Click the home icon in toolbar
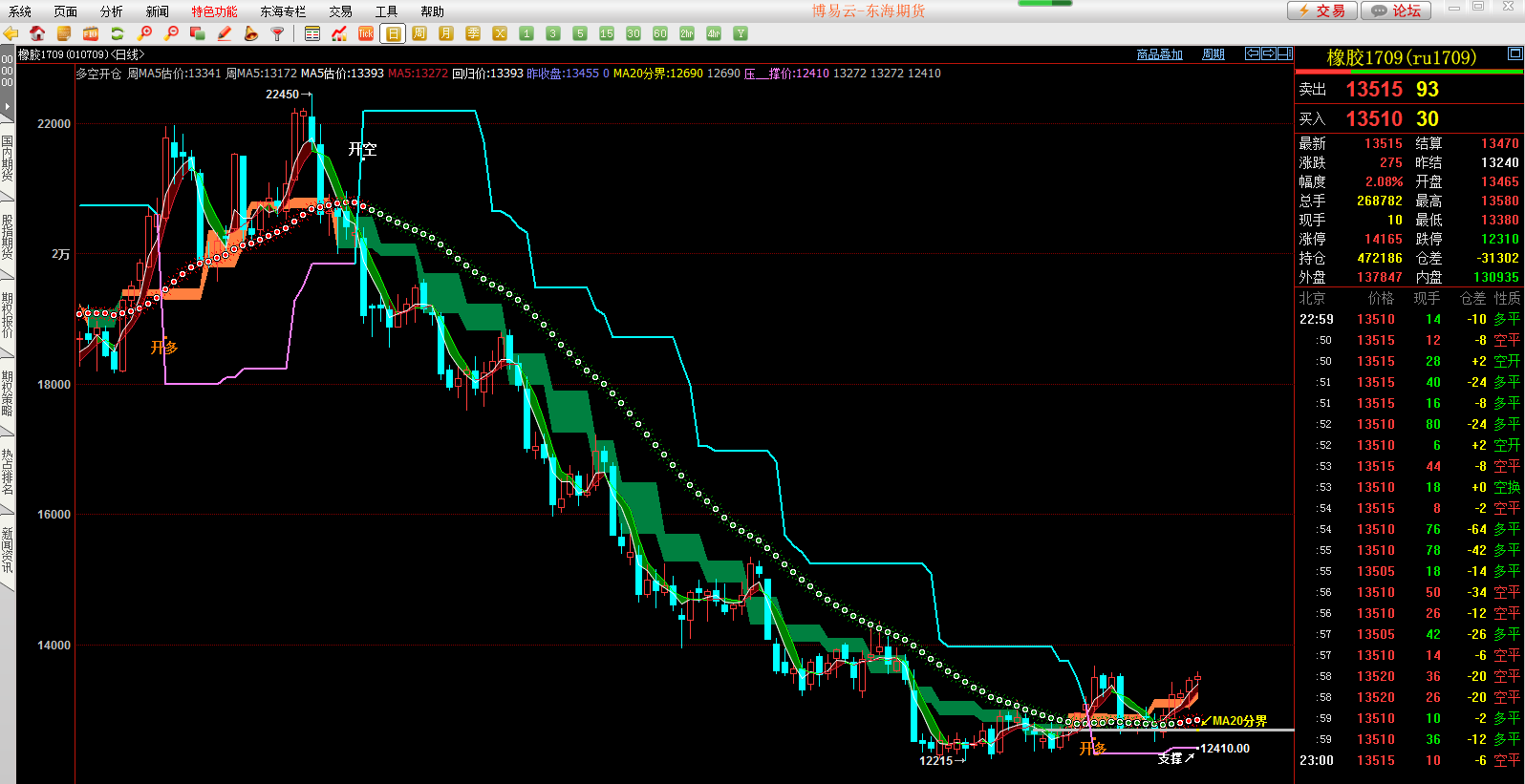 [37, 33]
